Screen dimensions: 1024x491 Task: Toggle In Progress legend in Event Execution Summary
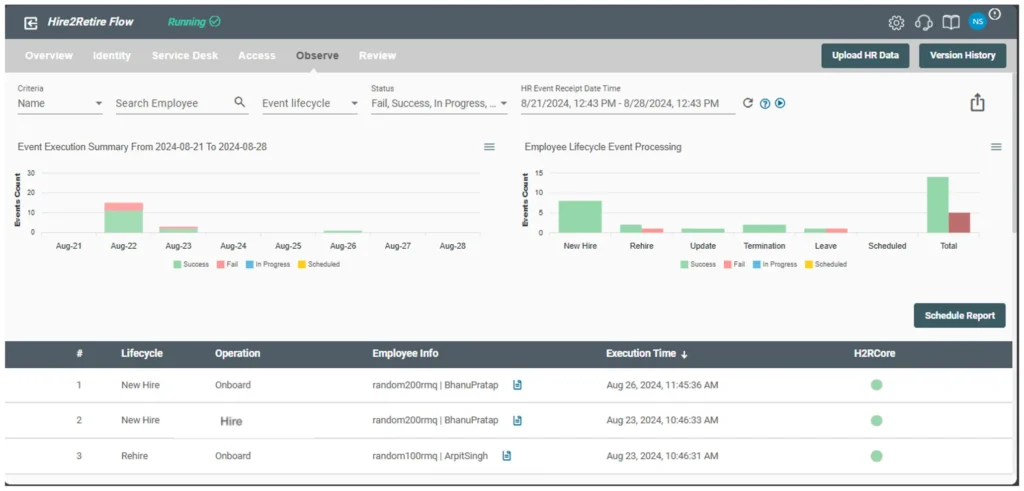(268, 264)
